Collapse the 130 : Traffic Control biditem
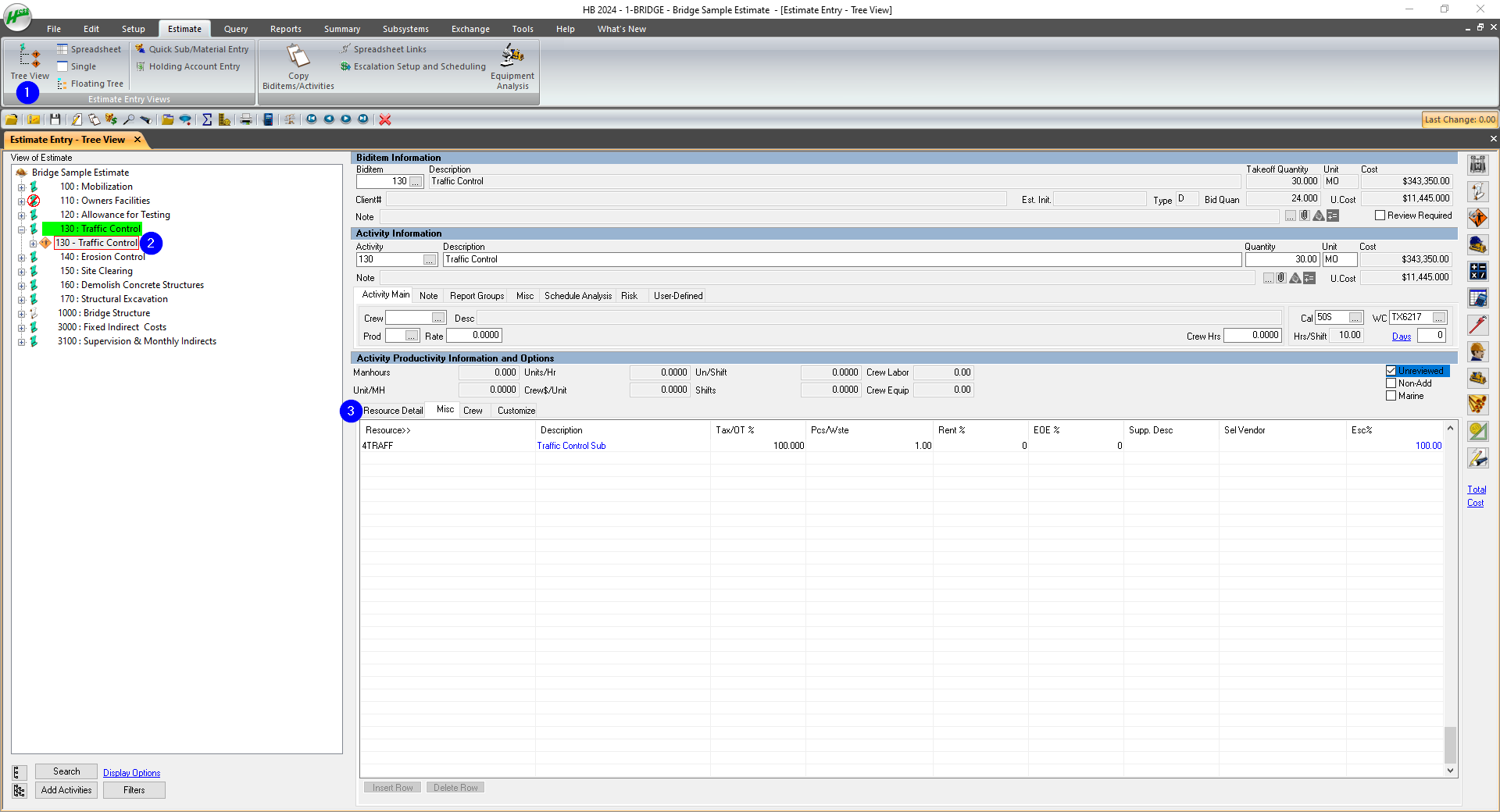Image resolution: width=1500 pixels, height=812 pixels. [x=22, y=230]
